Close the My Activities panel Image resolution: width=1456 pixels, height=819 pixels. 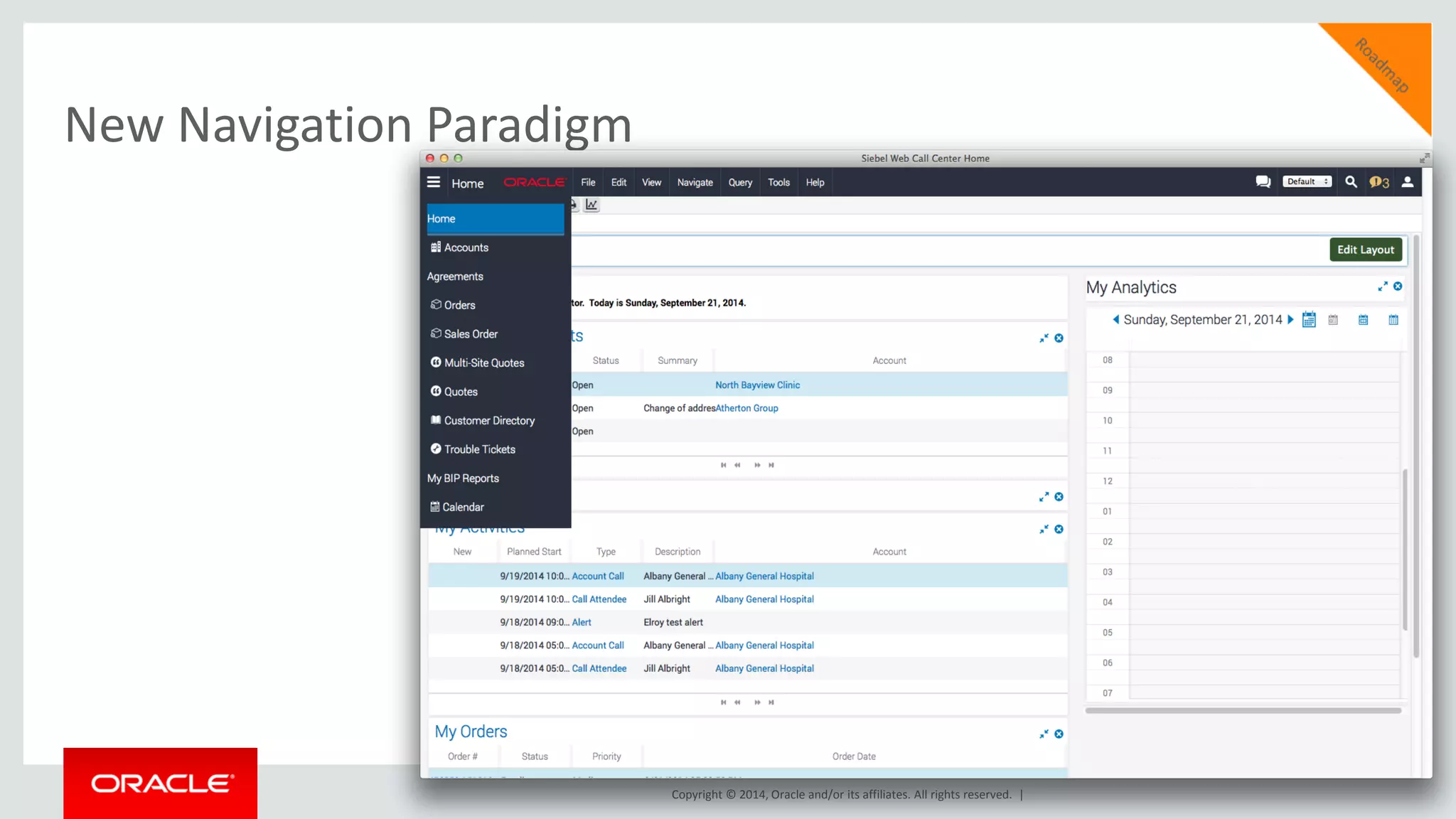pos(1059,529)
